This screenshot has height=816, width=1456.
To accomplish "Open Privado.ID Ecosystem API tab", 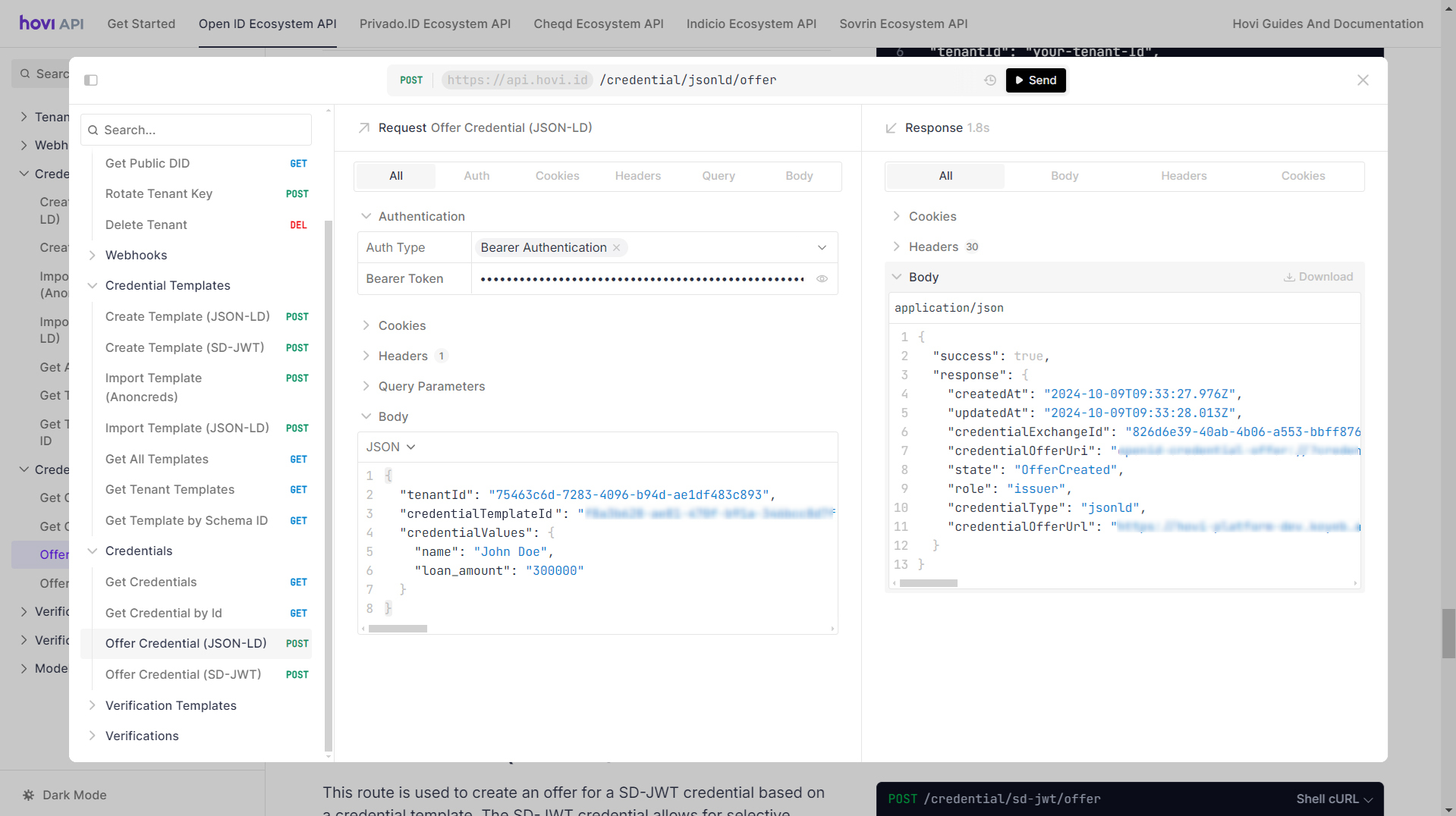I will pyautogui.click(x=435, y=24).
